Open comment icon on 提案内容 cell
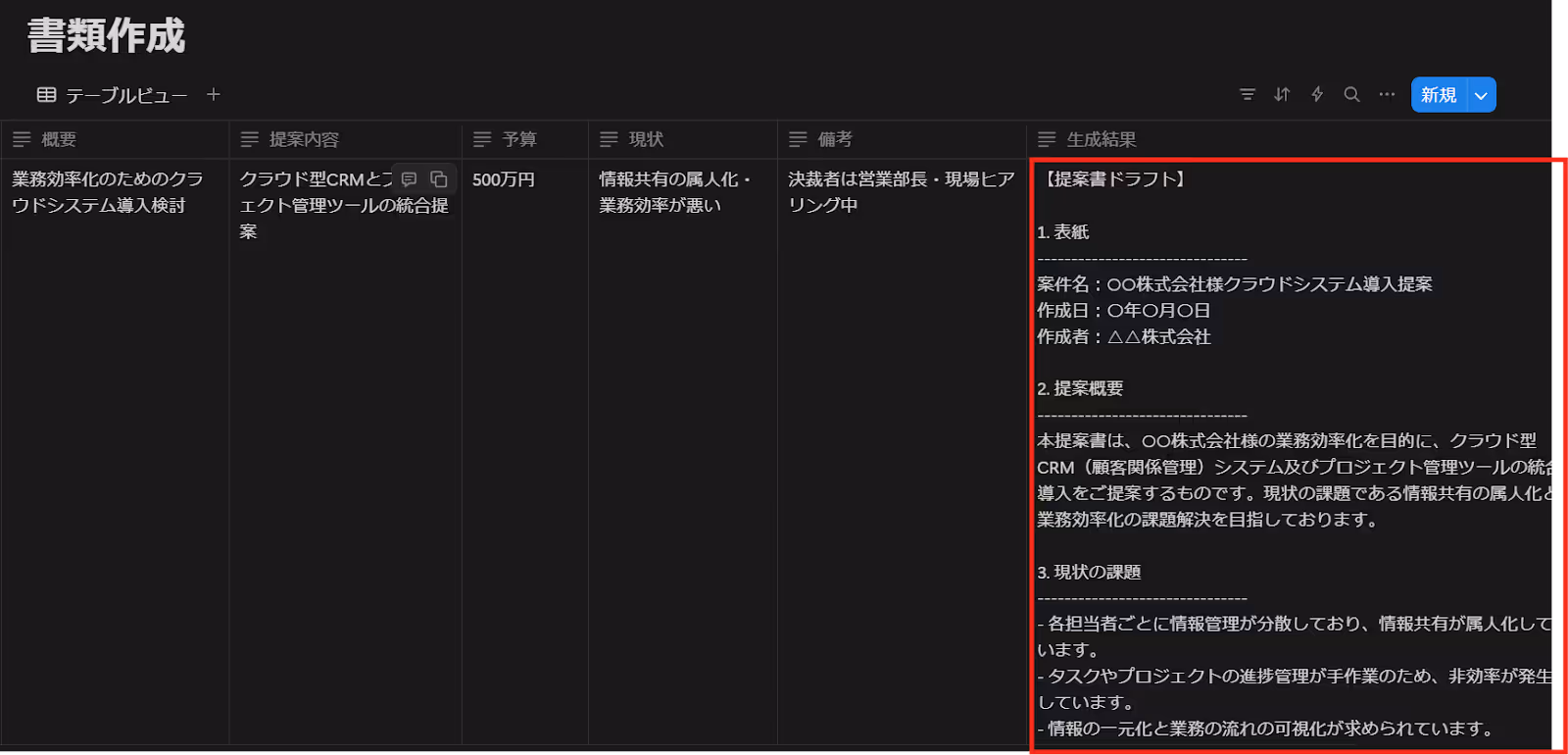The width and height of the screenshot is (1568, 755). click(410, 179)
